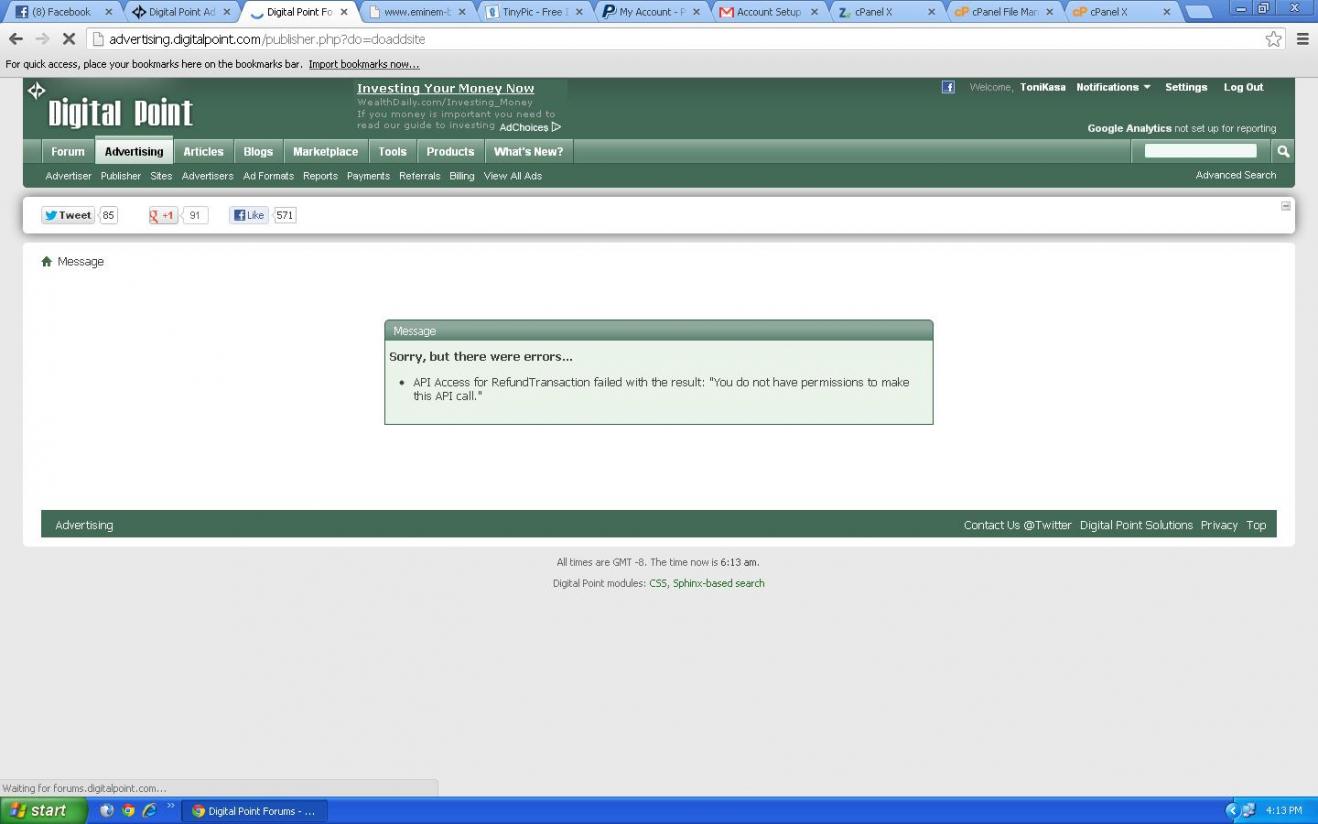1318x824 pixels.
Task: Close the Account Setup Gmail tab
Action: [x=814, y=12]
